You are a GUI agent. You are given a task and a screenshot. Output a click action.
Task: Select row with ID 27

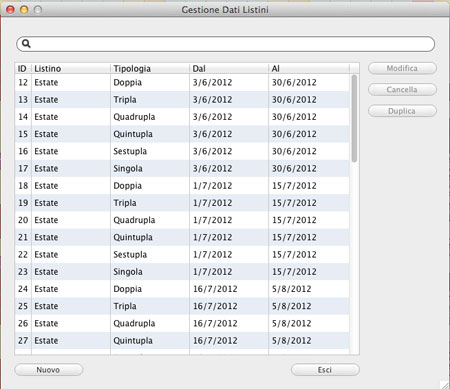pos(182,341)
